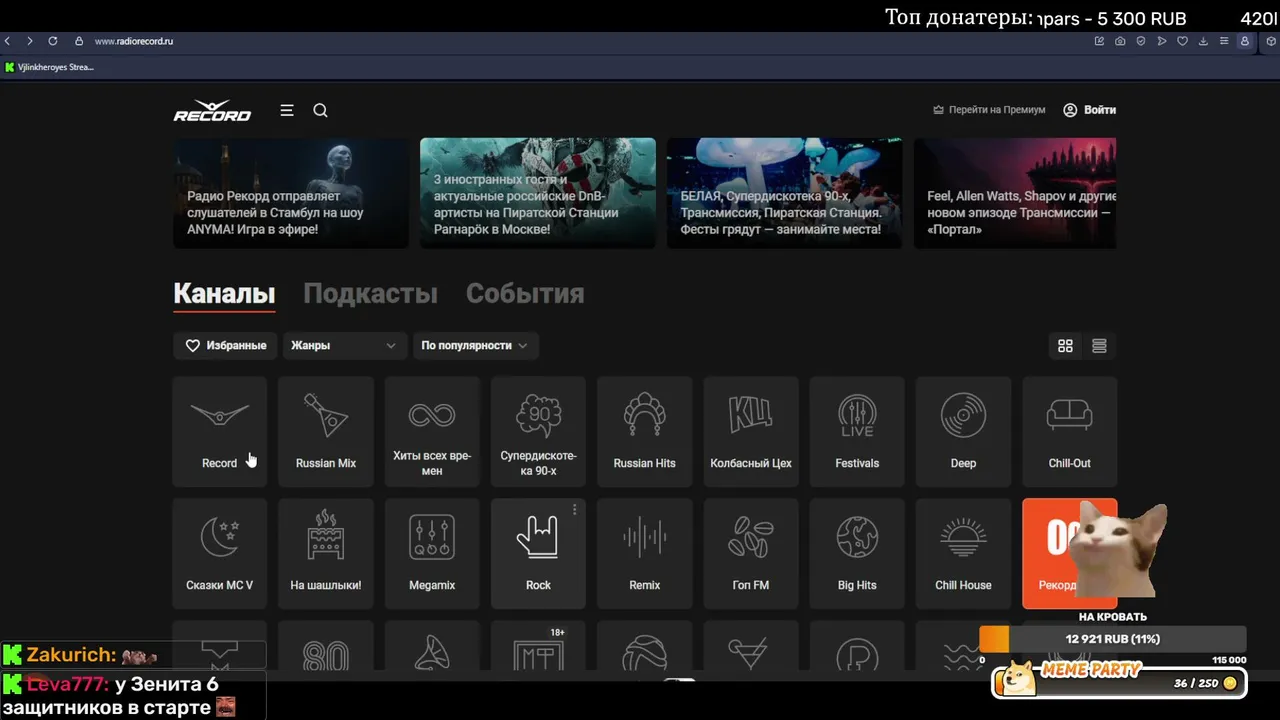View site security lock info
1280x720 pixels.
tap(79, 41)
